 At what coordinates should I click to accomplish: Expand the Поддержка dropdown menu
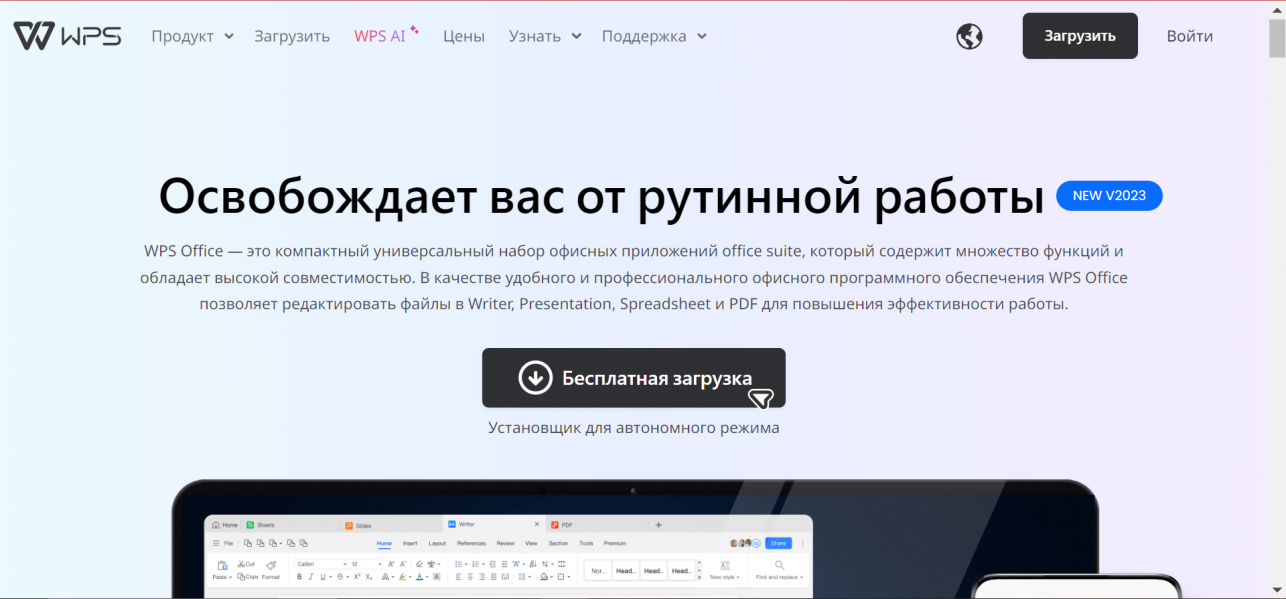[x=653, y=36]
